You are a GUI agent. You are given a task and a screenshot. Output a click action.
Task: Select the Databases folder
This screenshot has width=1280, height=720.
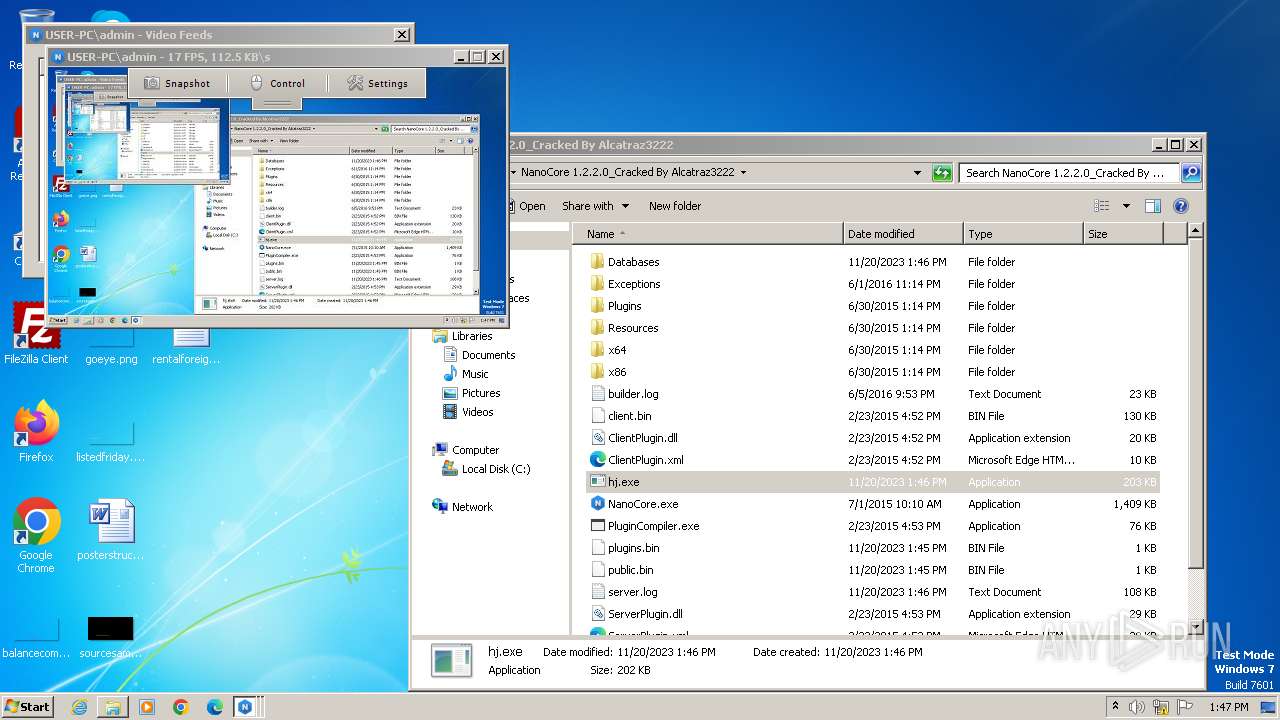[x=872, y=262]
